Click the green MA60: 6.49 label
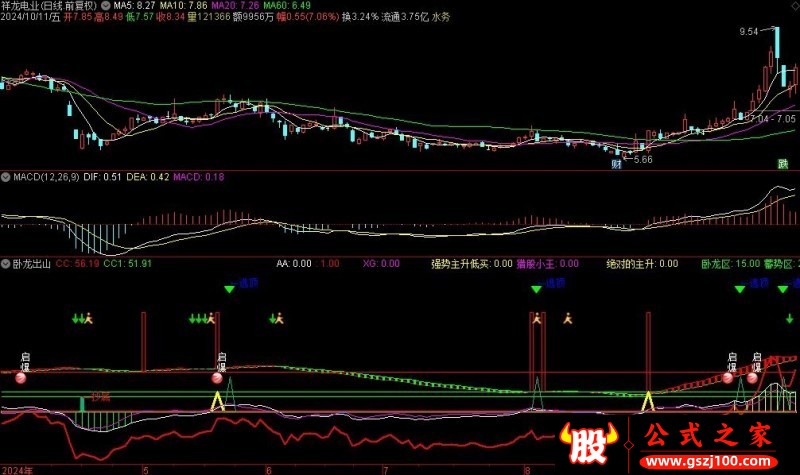The width and height of the screenshot is (800, 475). pyautogui.click(x=287, y=6)
